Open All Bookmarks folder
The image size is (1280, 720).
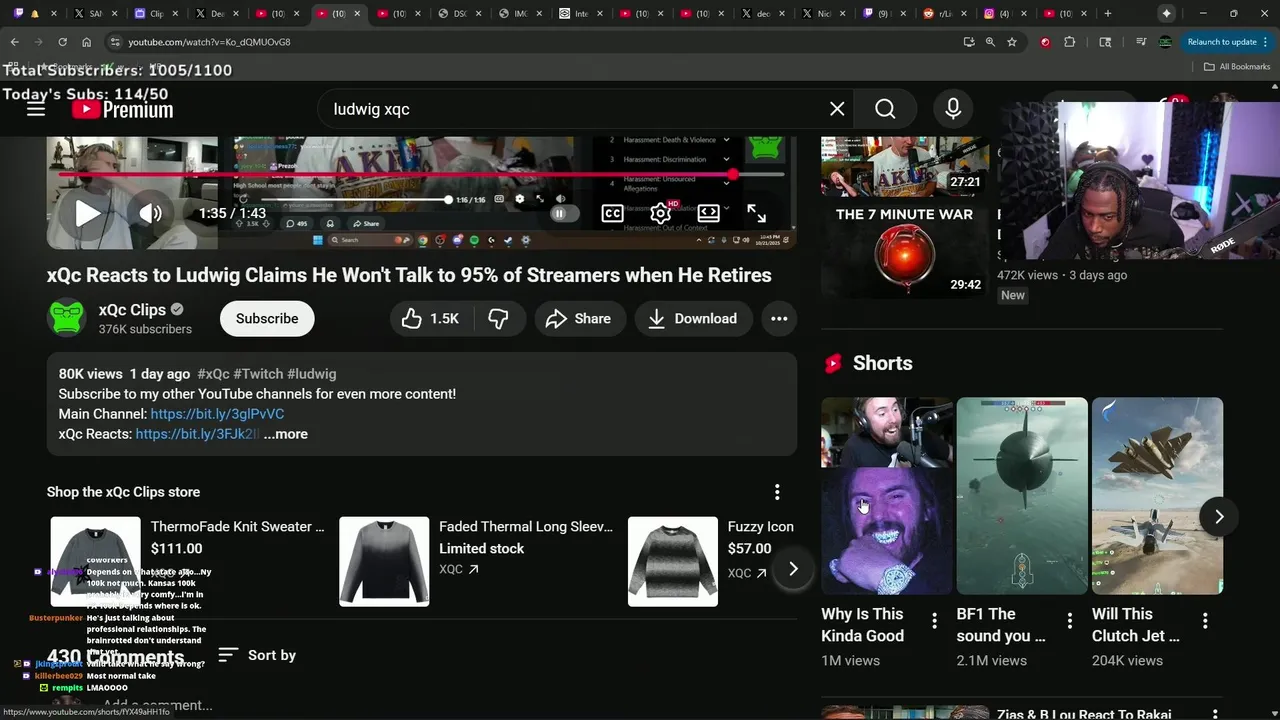[x=1237, y=67]
